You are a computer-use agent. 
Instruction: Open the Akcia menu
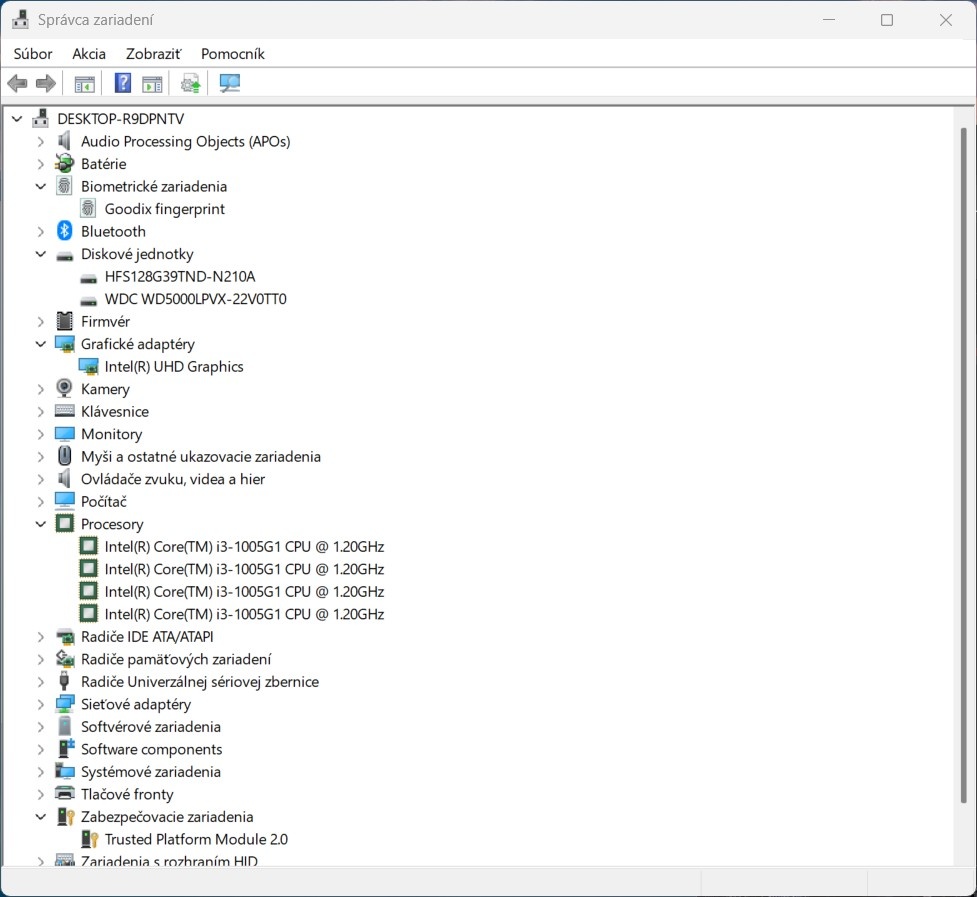(x=89, y=54)
